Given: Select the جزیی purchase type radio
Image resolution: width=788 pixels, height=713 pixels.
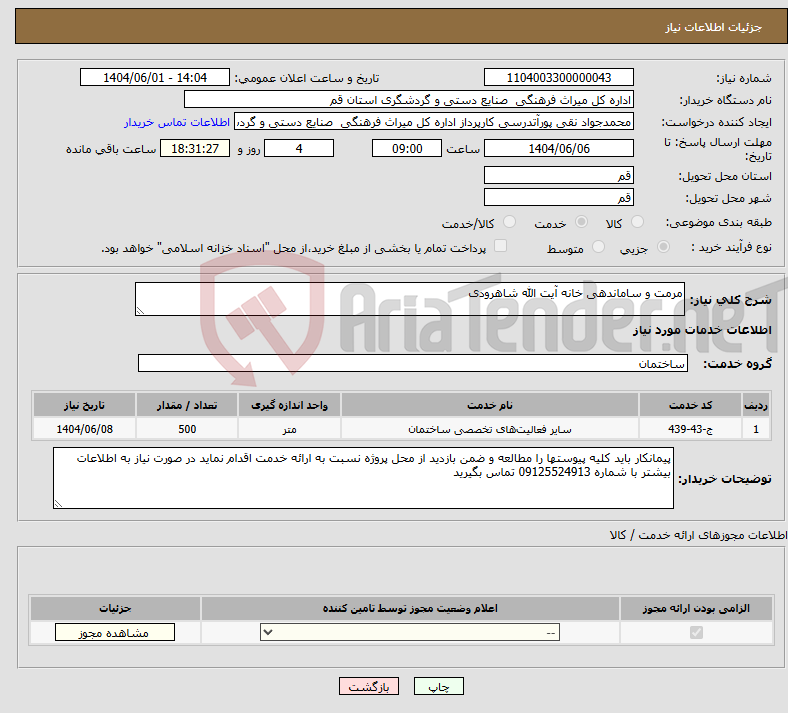Looking at the screenshot, I should pos(663,247).
